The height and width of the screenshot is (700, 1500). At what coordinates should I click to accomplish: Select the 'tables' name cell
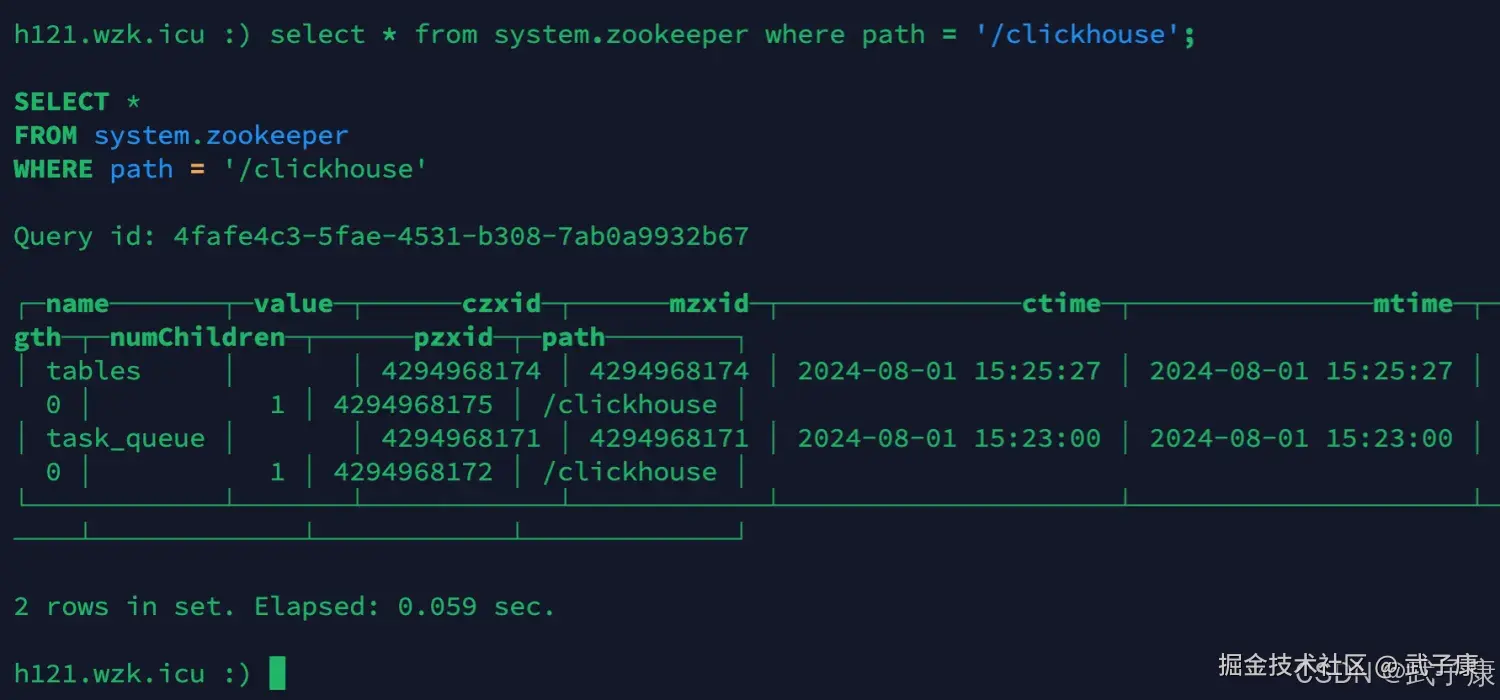pos(93,371)
